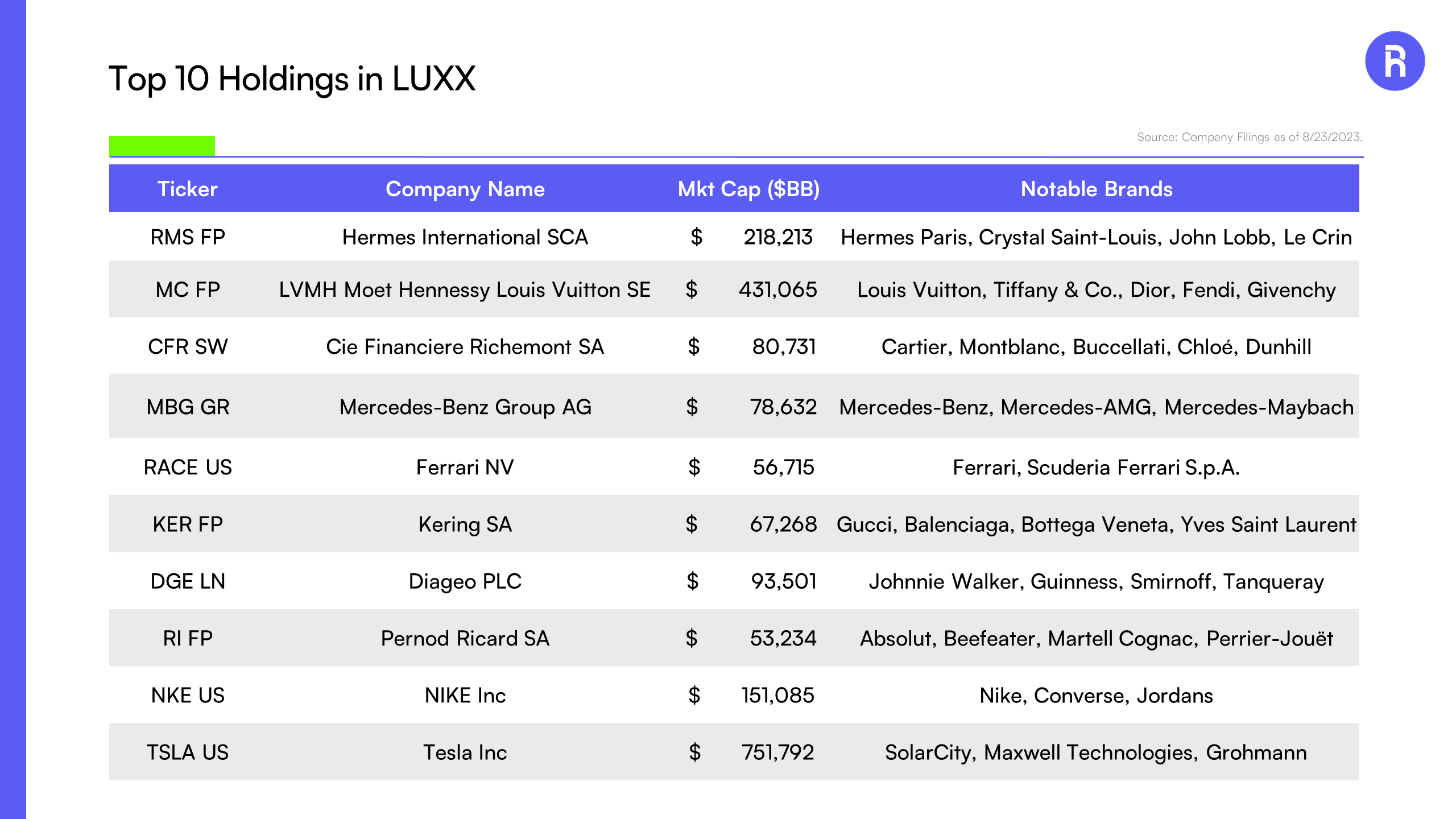Viewport: 1456px width, 819px height.
Task: Click market cap value '151,085'
Action: point(778,696)
